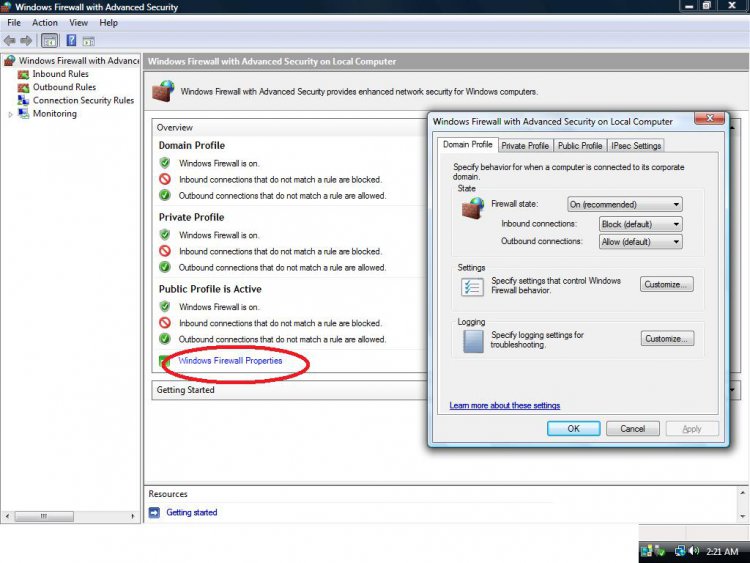Viewport: 750px width, 563px height.
Task: Click tree pane scrollbar right arrow
Action: pos(132,516)
